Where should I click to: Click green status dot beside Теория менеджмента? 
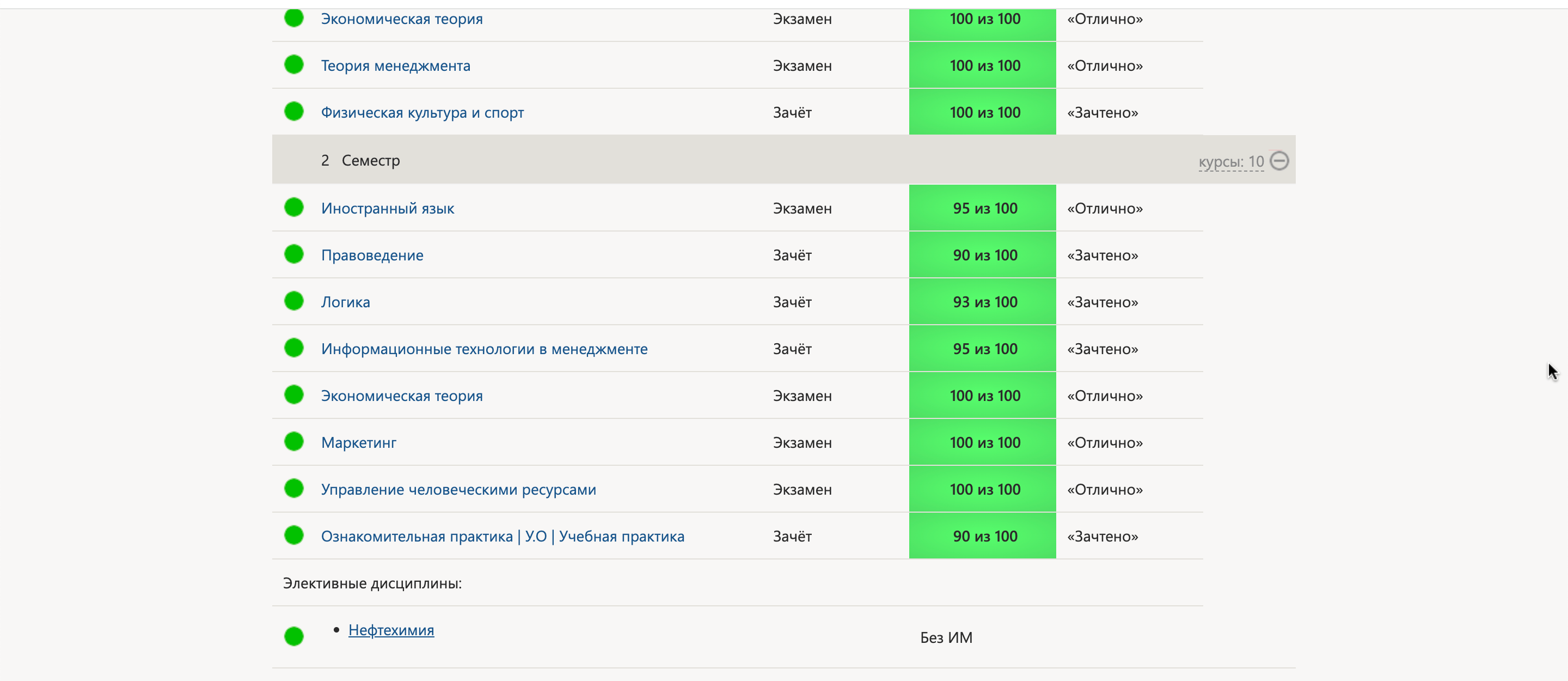293,65
